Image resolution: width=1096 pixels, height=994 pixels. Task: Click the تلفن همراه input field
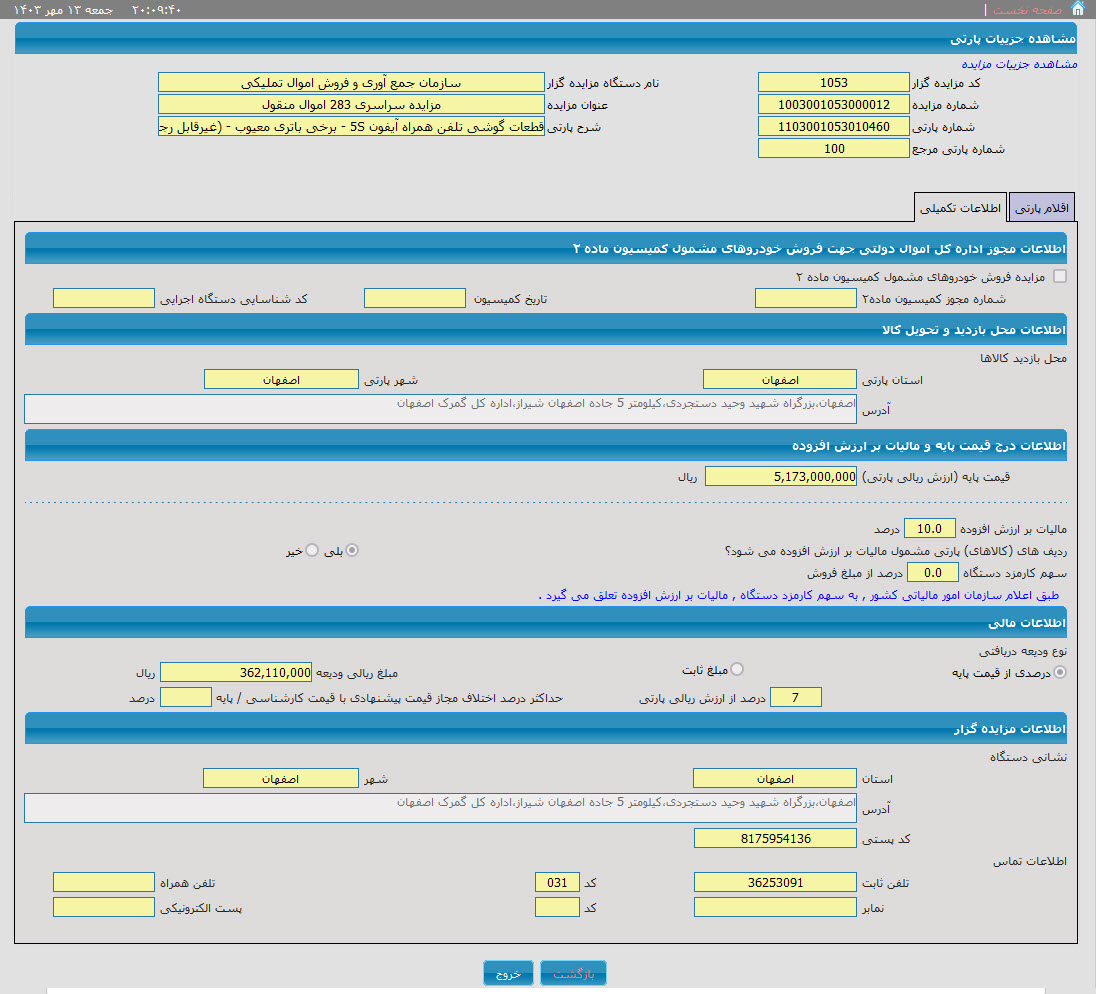(103, 882)
